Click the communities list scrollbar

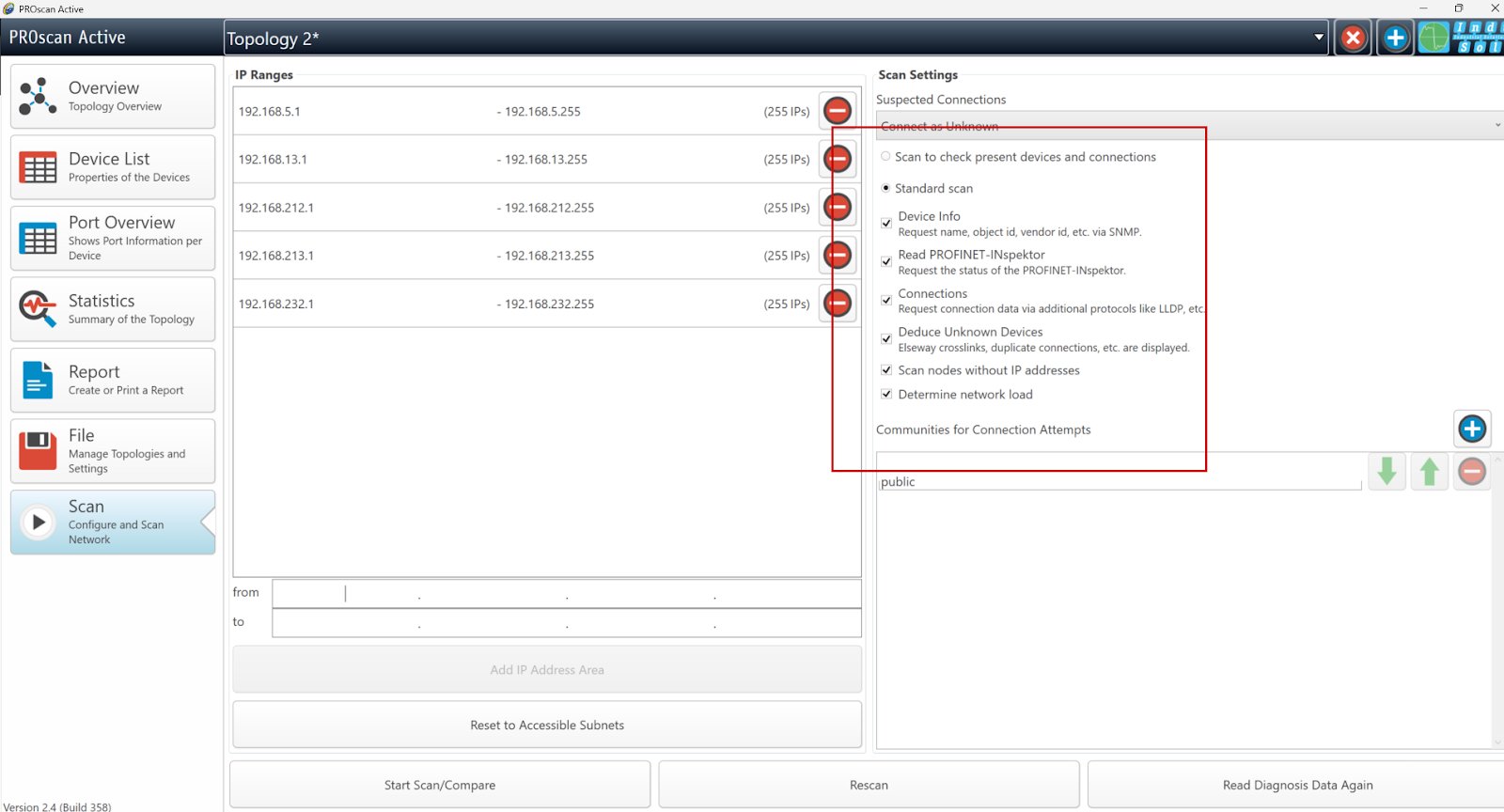[1496, 600]
